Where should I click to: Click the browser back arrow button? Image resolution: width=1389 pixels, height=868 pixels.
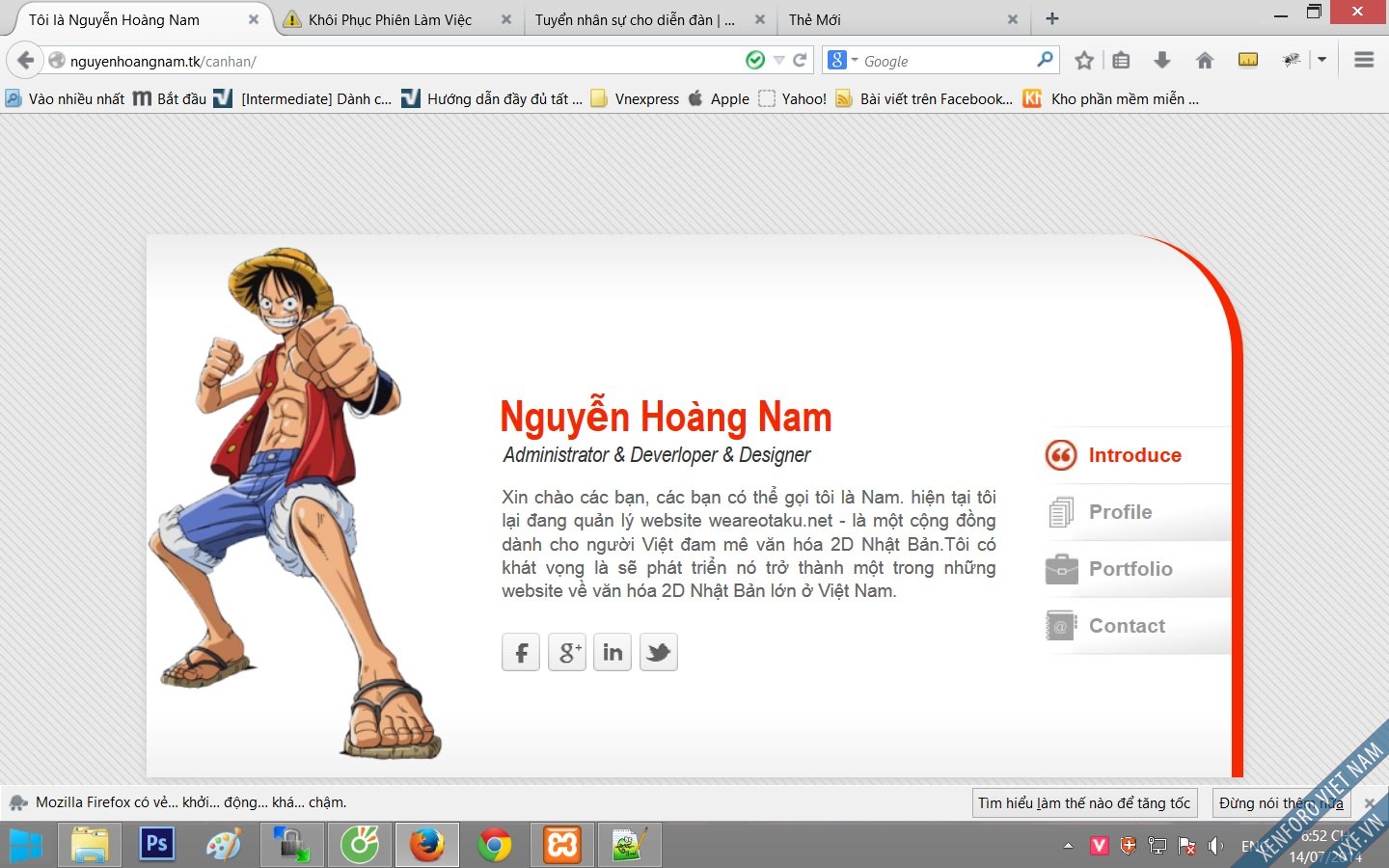tap(25, 61)
